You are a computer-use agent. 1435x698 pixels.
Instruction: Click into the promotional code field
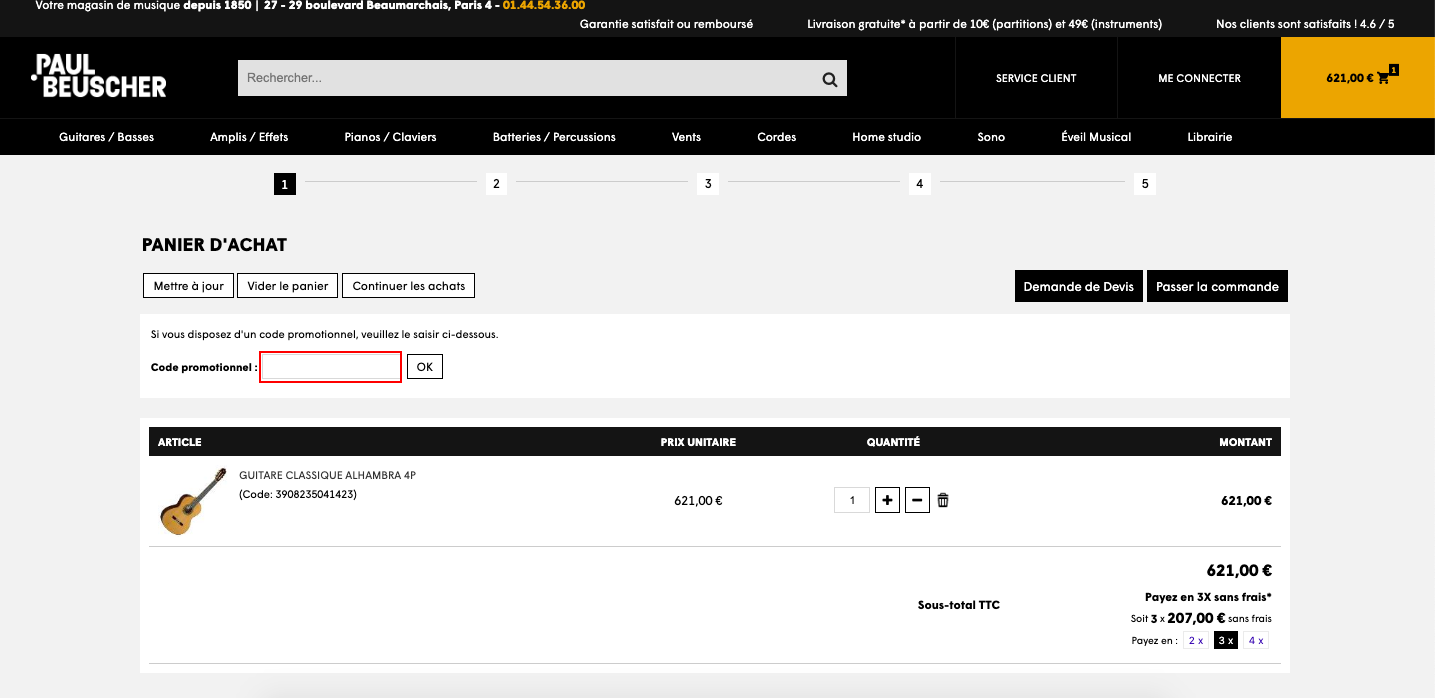[331, 367]
